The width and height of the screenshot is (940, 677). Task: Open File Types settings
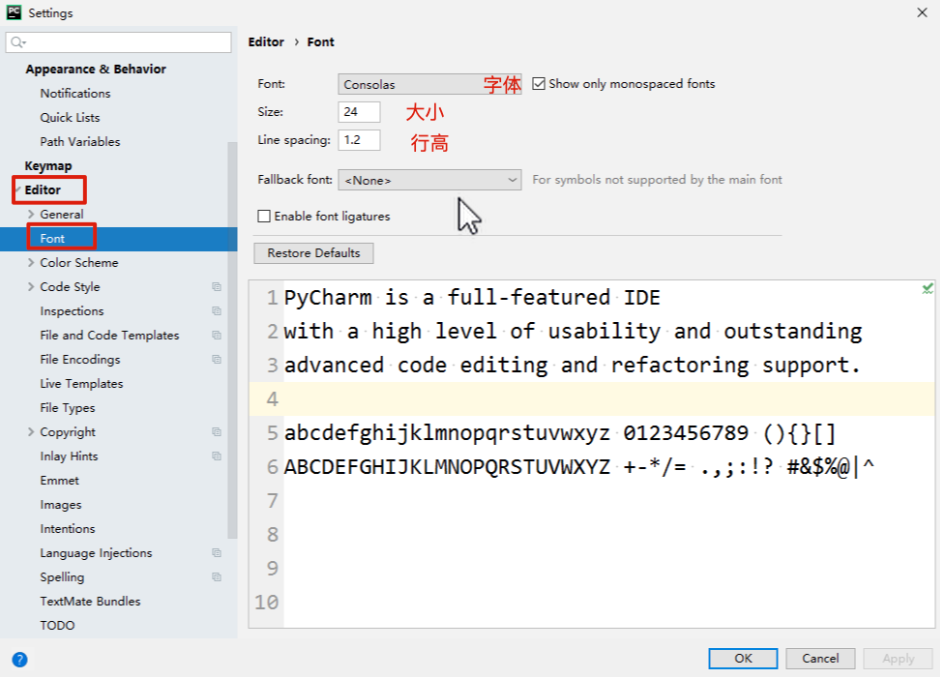pyautogui.click(x=67, y=408)
